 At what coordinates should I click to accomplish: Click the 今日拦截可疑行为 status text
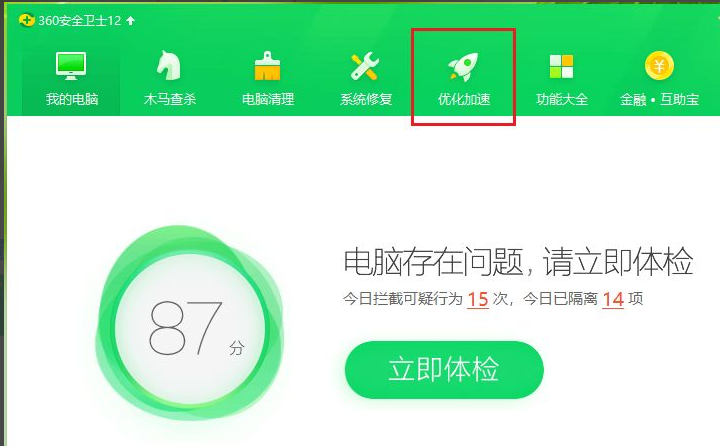403,299
